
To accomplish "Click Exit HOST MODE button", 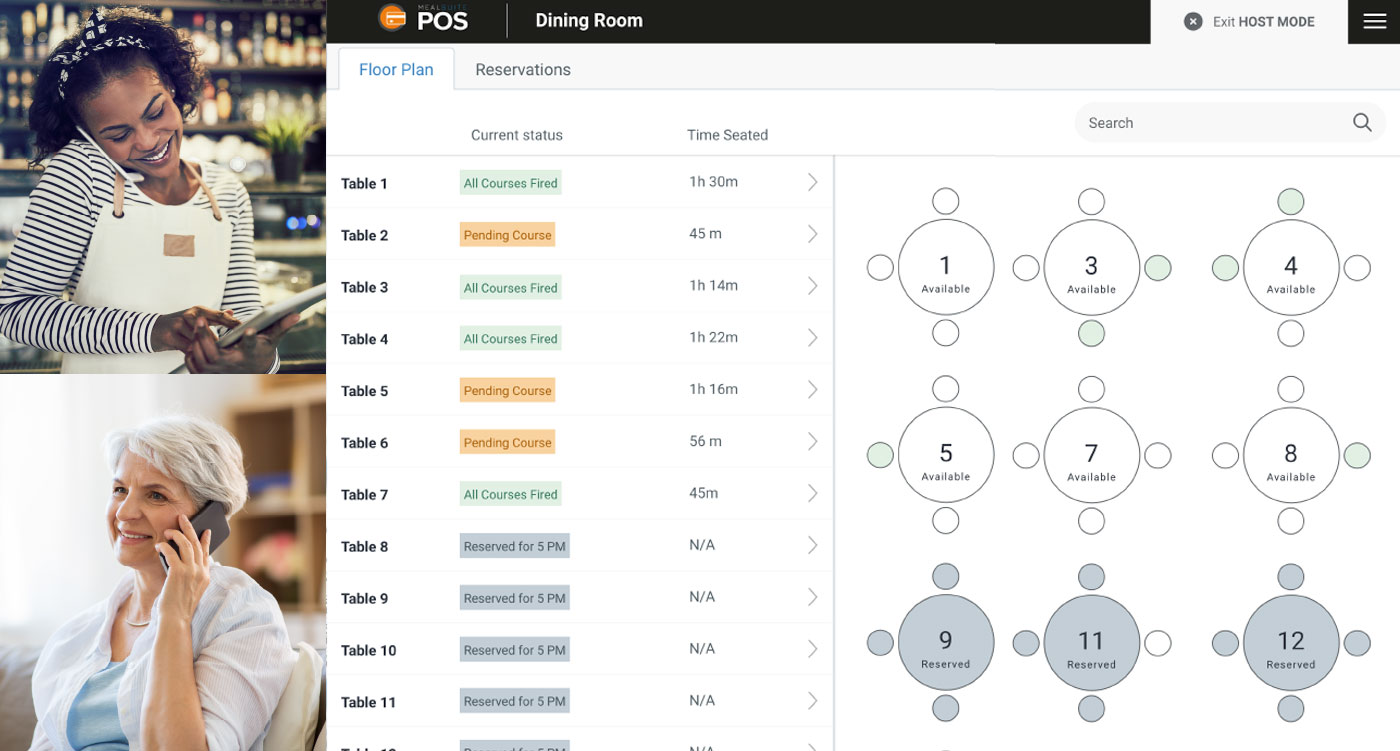I will point(1249,22).
